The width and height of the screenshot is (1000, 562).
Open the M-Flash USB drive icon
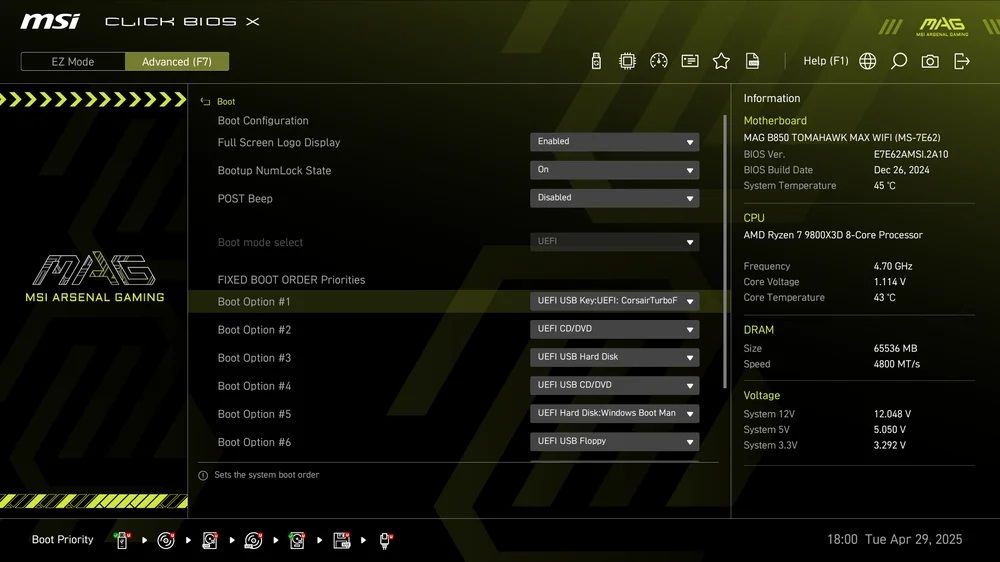pyautogui.click(x=596, y=61)
